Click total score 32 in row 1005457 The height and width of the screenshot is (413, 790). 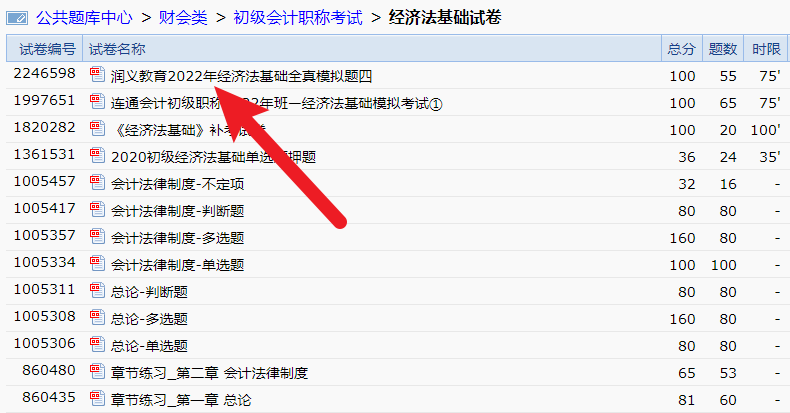687,184
